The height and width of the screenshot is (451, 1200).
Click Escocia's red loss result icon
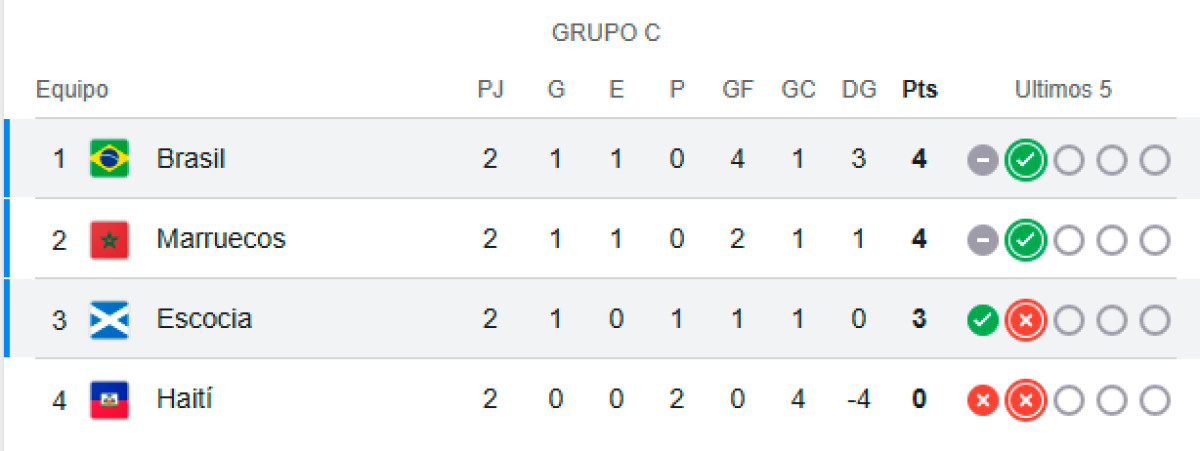click(x=1026, y=320)
